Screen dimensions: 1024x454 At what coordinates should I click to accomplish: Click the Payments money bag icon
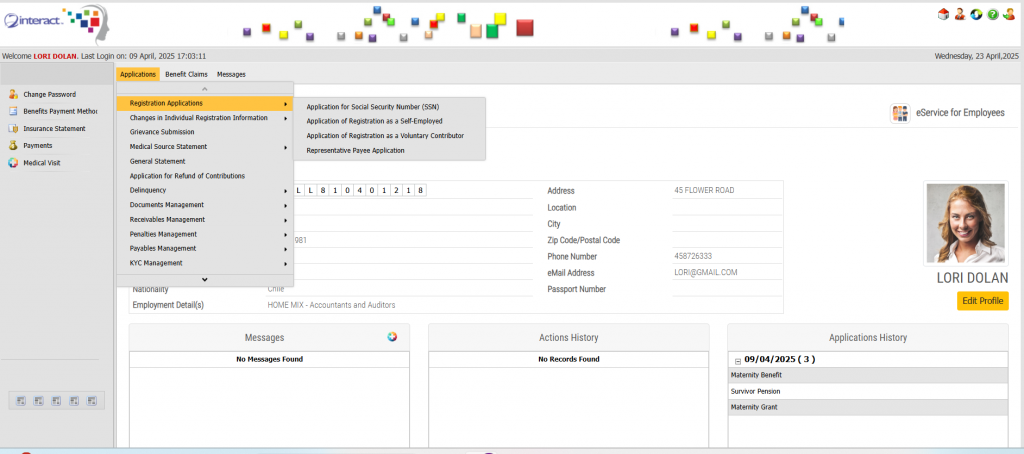click(x=13, y=145)
